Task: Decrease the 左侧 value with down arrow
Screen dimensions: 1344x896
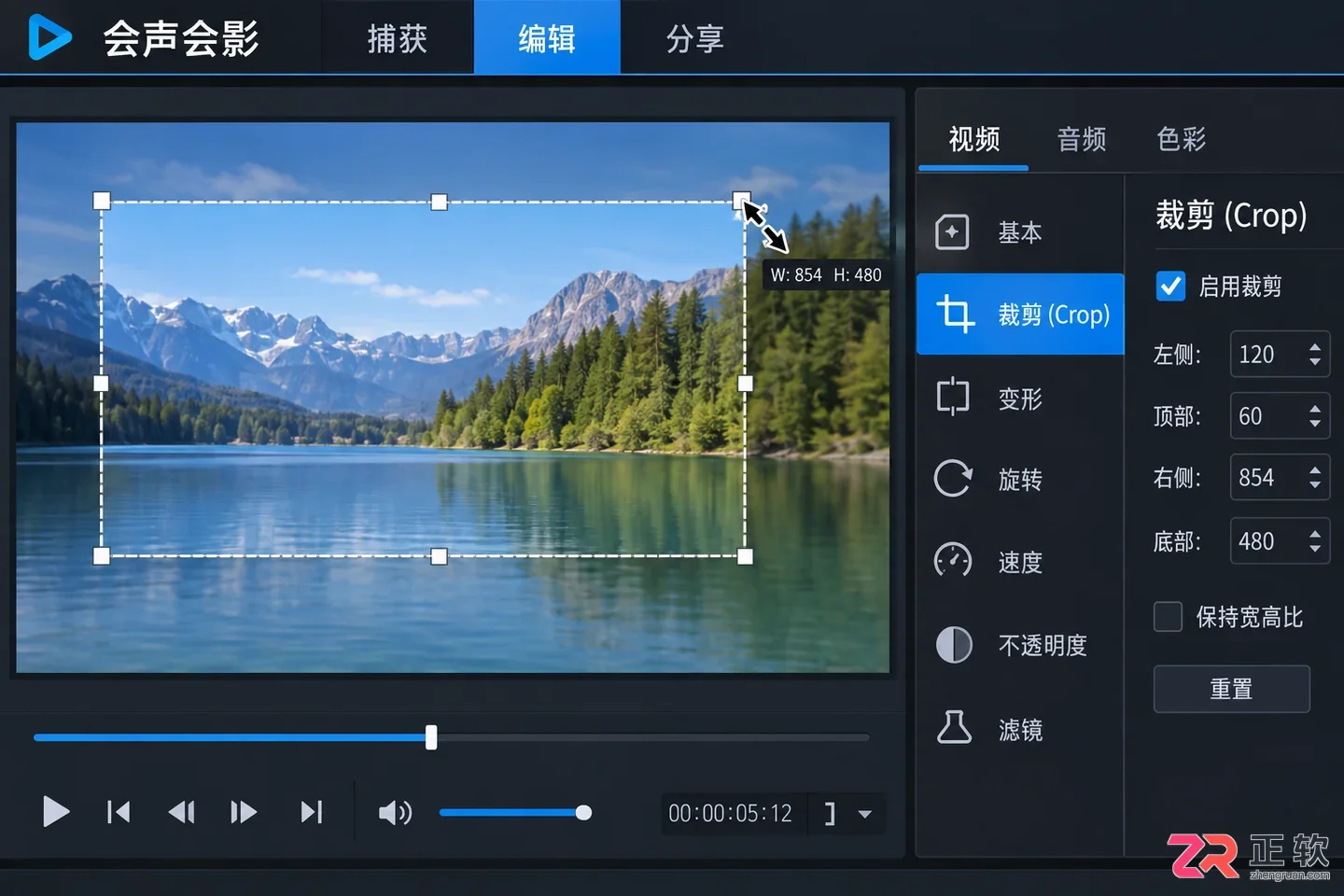Action: (1315, 362)
